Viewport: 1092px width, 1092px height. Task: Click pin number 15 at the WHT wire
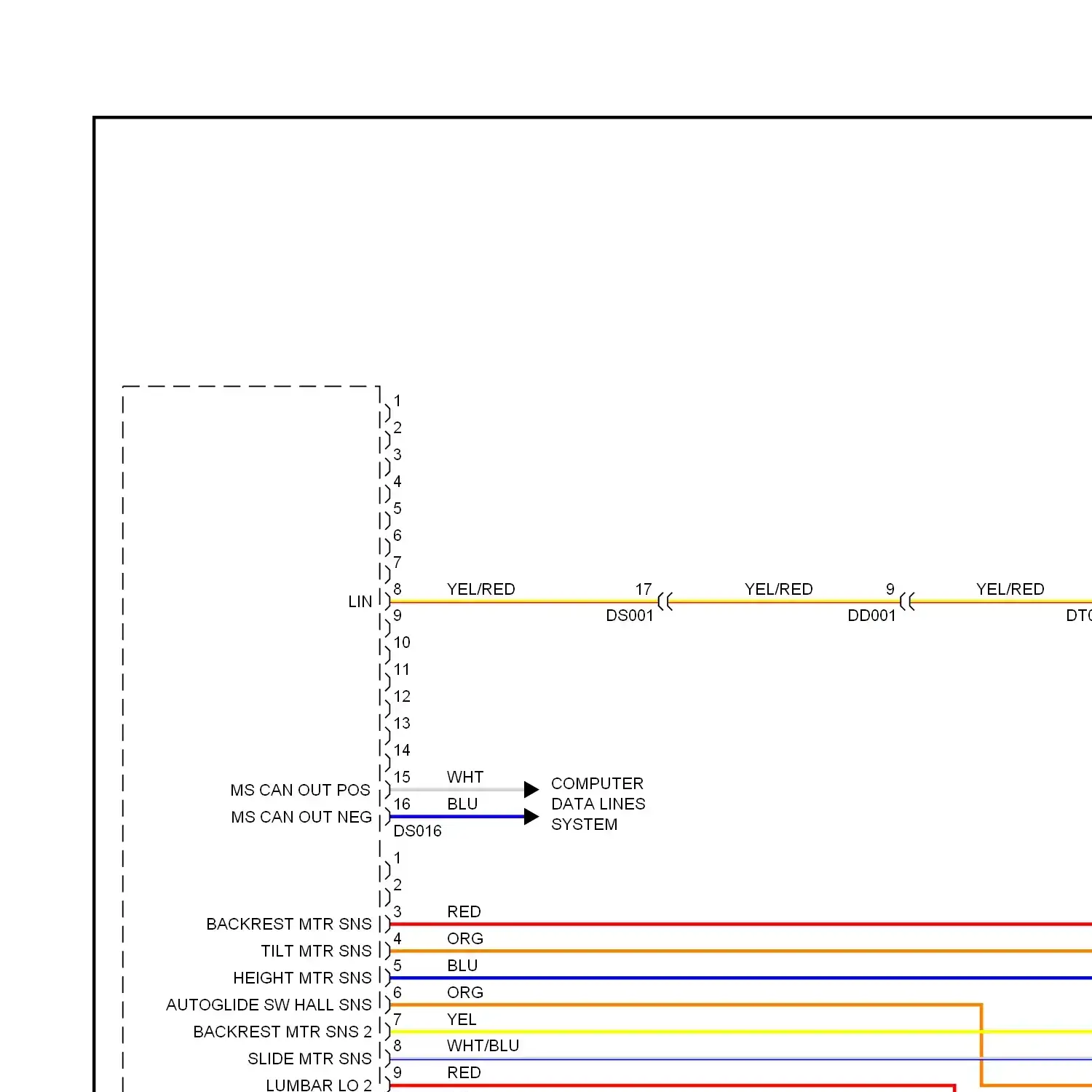(402, 777)
